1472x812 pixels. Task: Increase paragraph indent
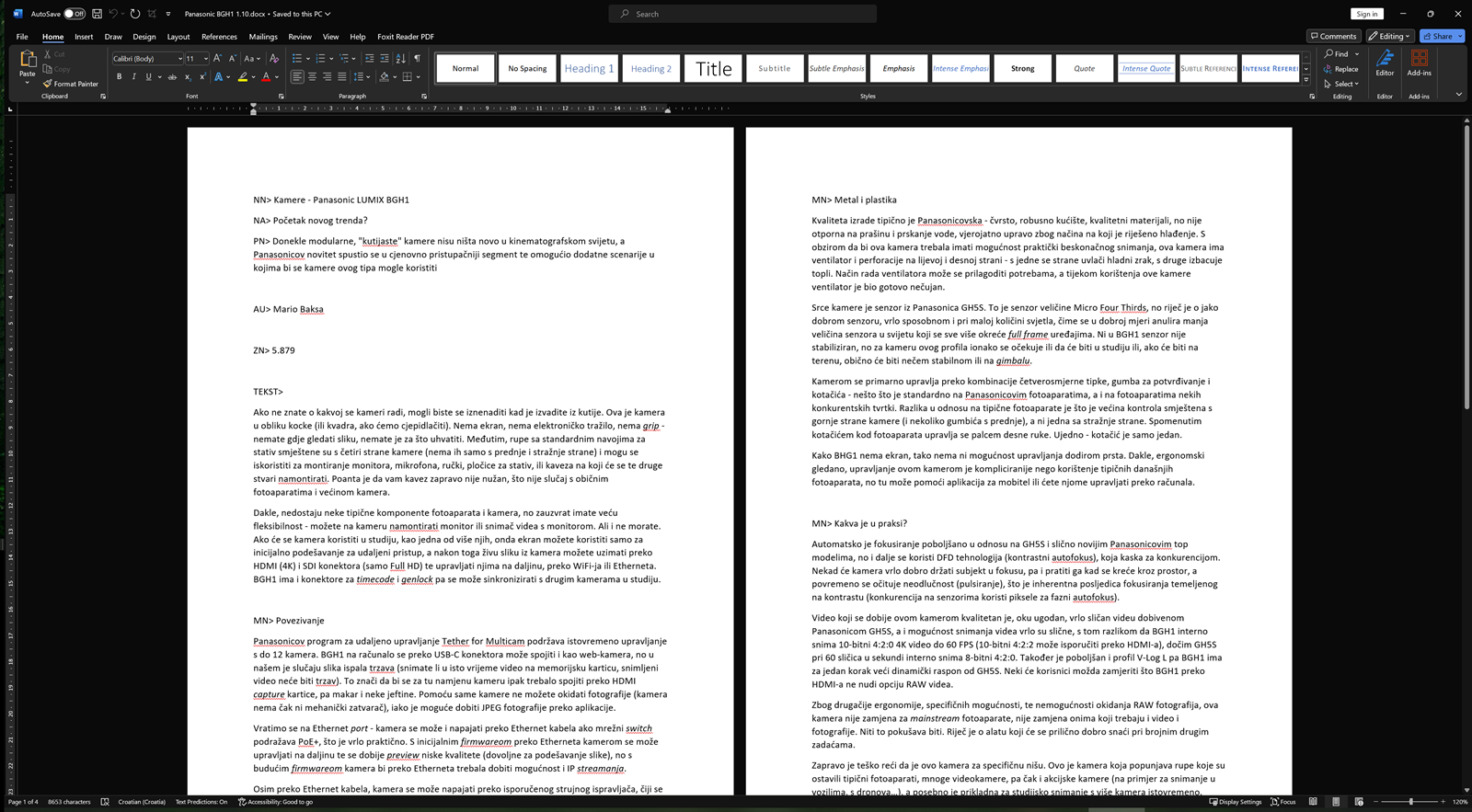385,58
